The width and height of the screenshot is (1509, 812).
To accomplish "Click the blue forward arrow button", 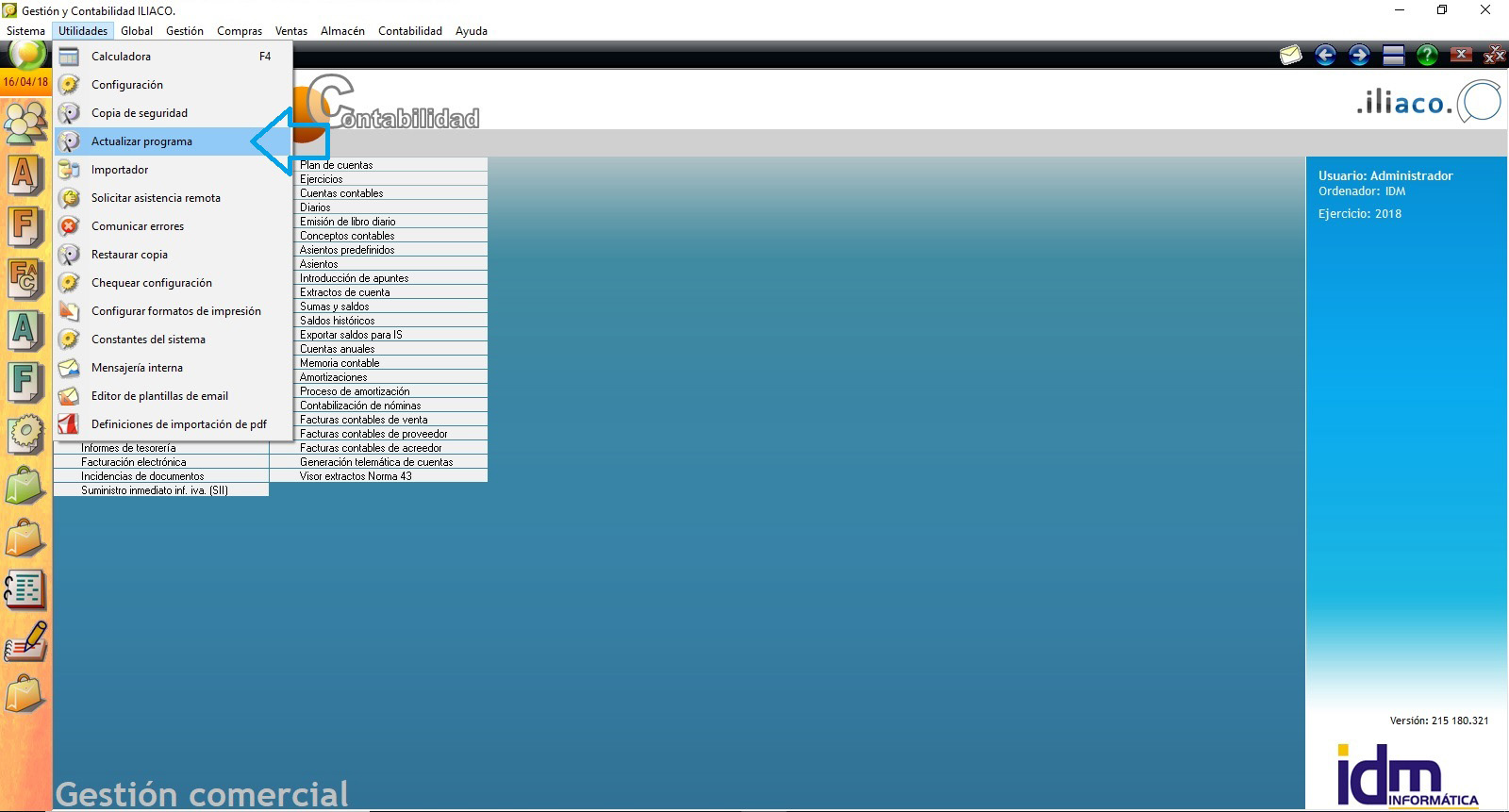I will [1359, 55].
